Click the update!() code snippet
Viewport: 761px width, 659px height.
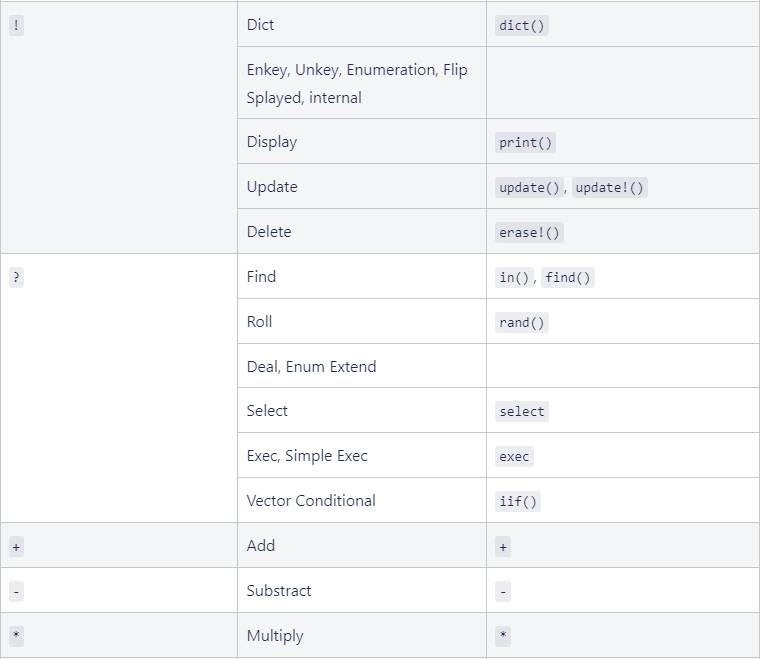610,188
